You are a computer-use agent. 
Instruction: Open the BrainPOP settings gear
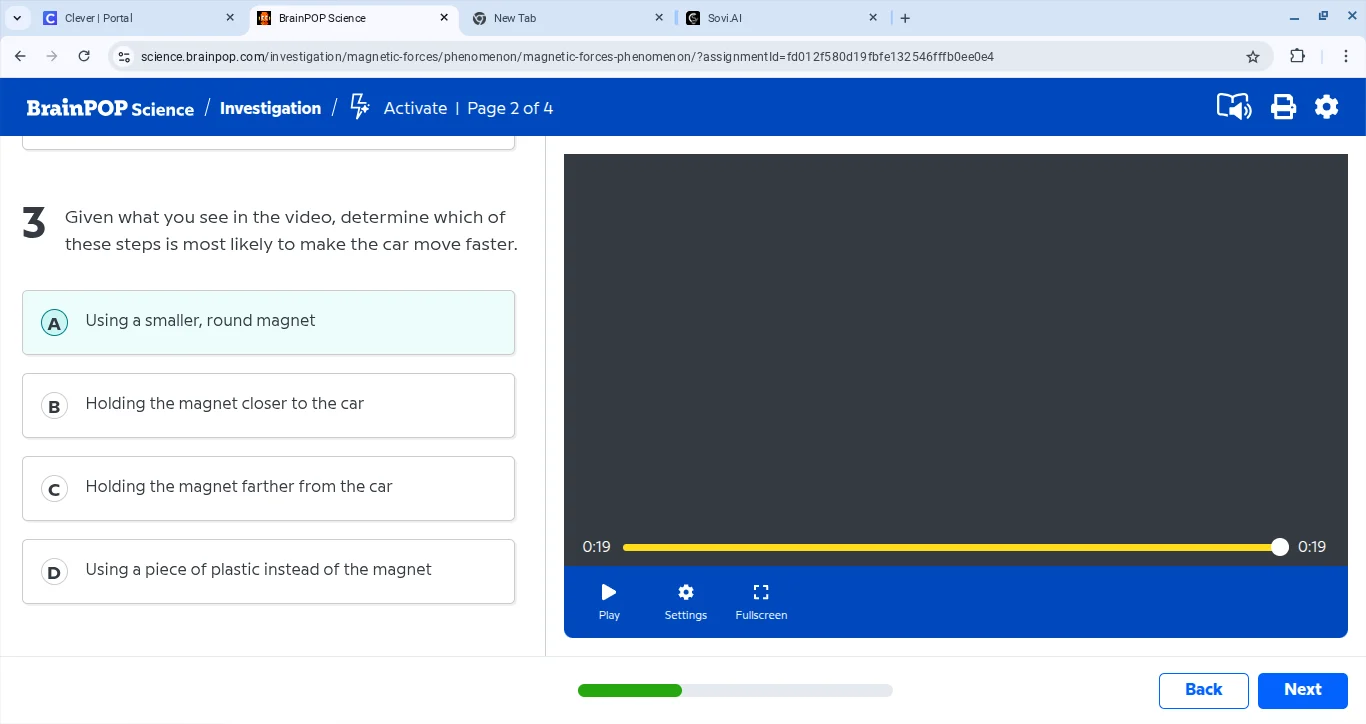tap(1326, 107)
